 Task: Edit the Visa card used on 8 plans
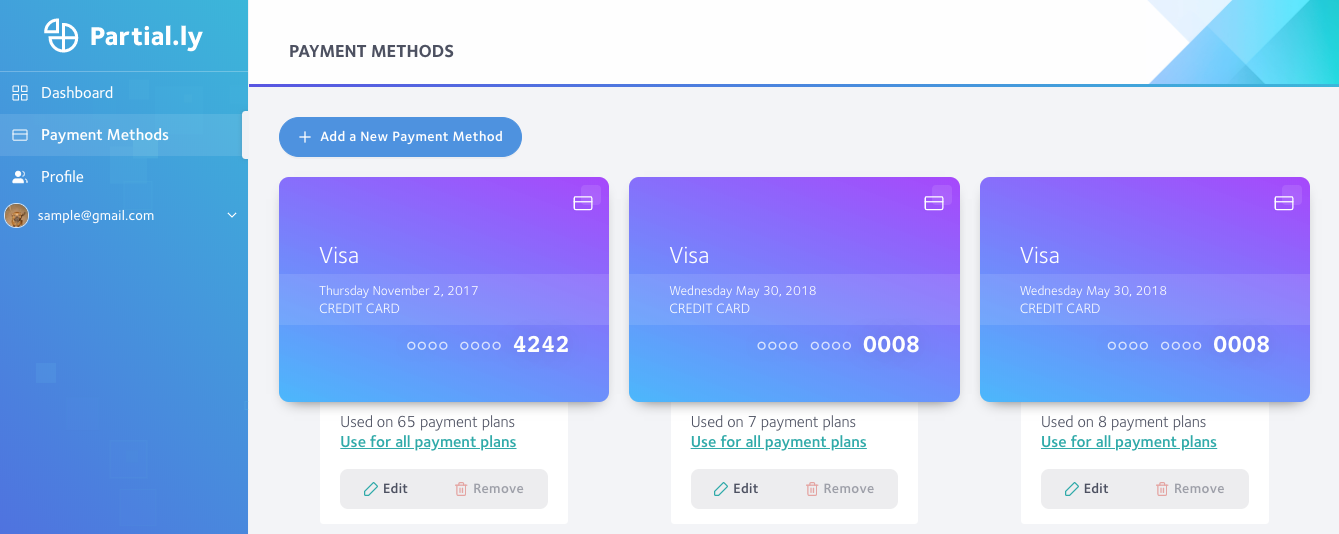(x=1086, y=489)
